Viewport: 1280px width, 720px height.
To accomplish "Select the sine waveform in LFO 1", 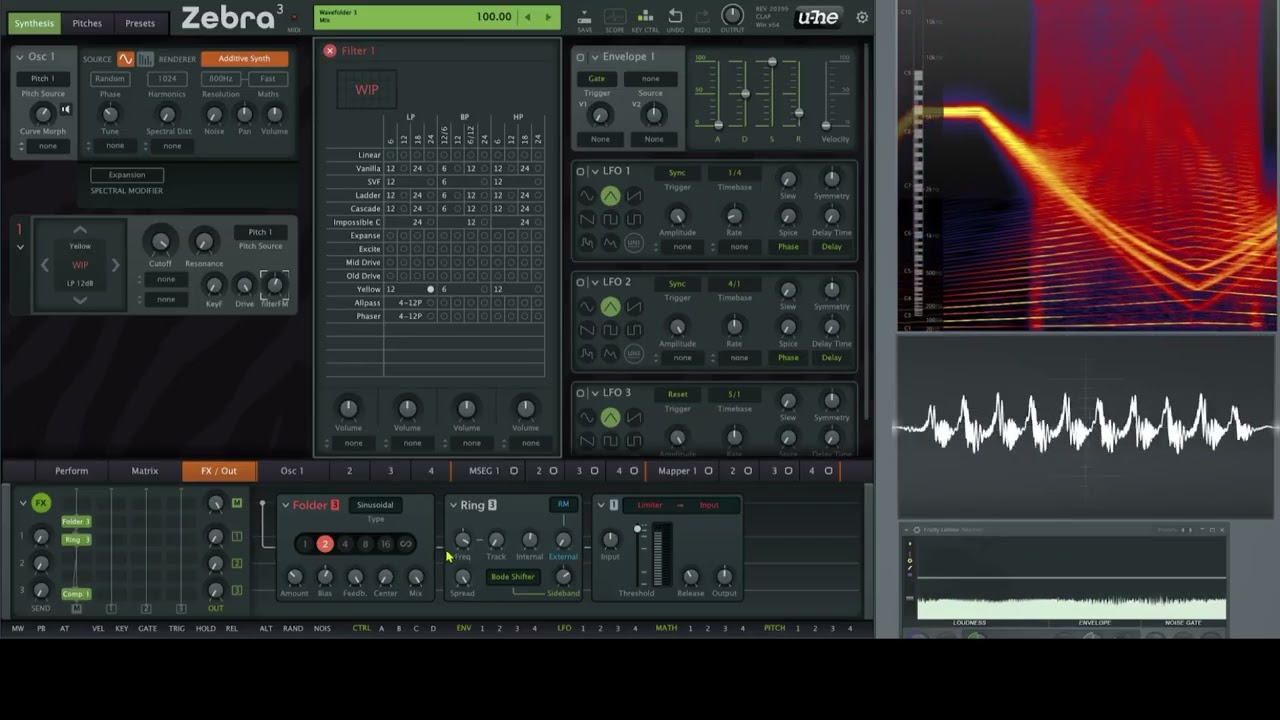I will pos(587,196).
